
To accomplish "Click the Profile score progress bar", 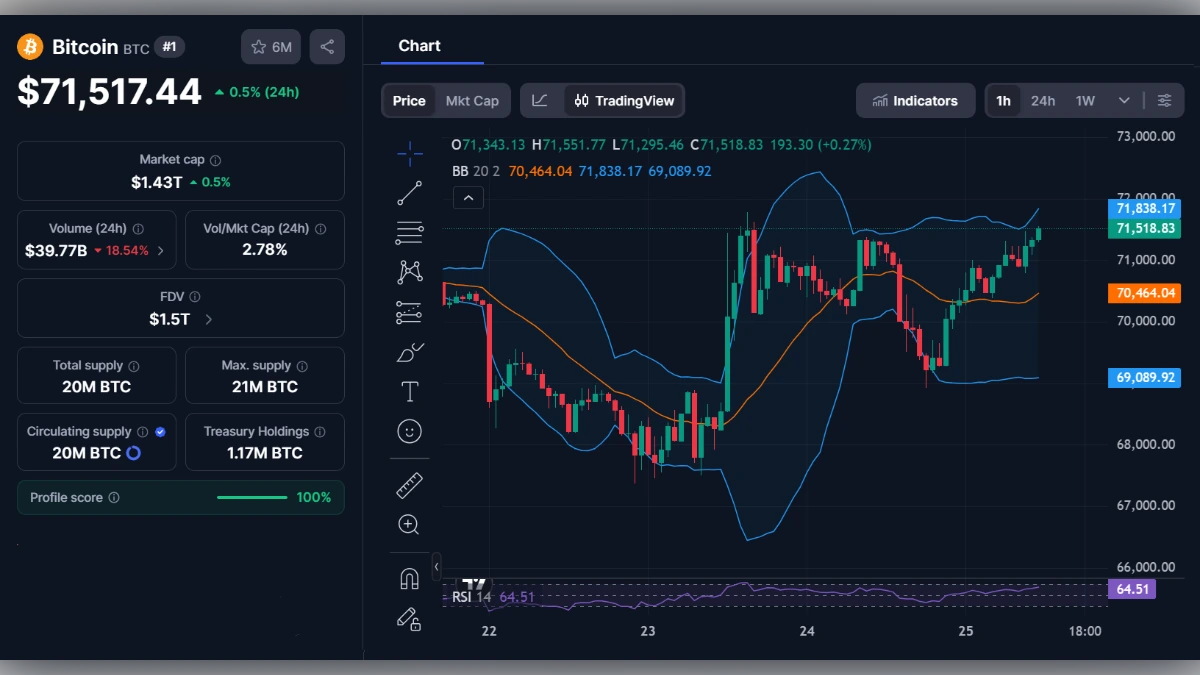I will 252,497.
